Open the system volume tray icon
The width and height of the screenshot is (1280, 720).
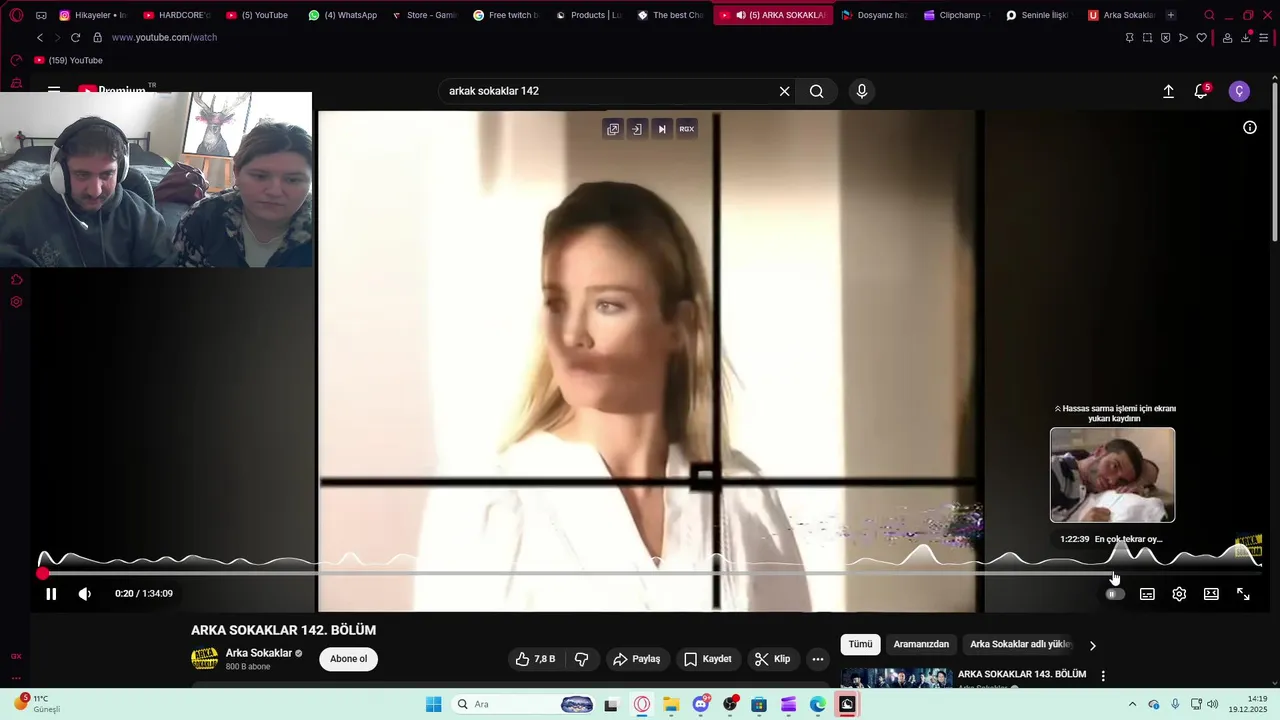click(1213, 704)
